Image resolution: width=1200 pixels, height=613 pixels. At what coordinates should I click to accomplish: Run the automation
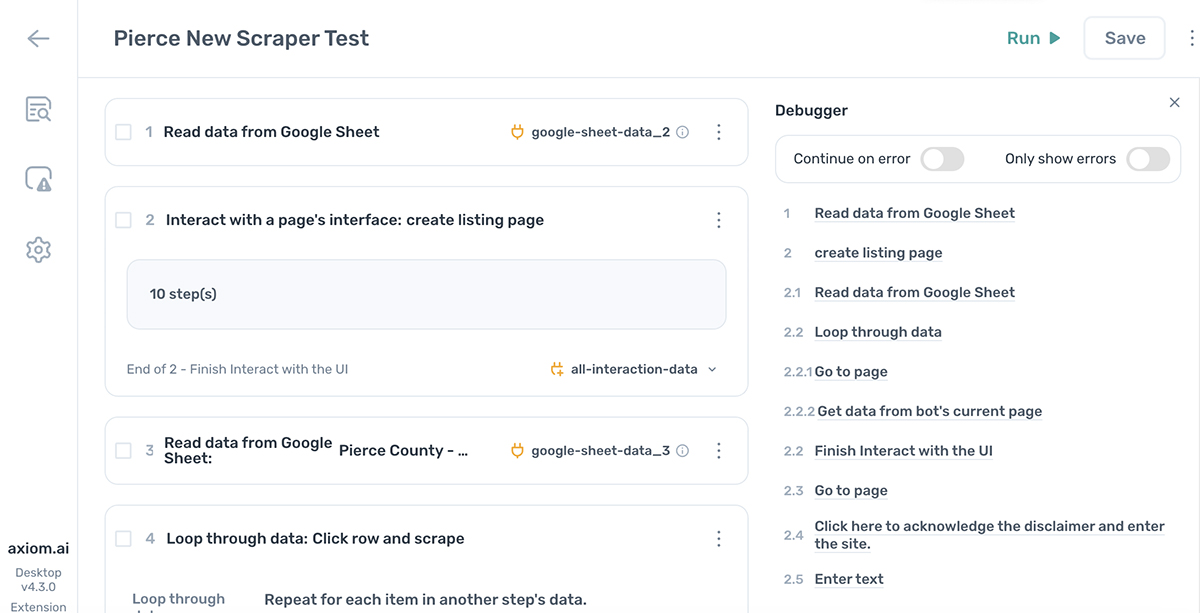[1034, 38]
